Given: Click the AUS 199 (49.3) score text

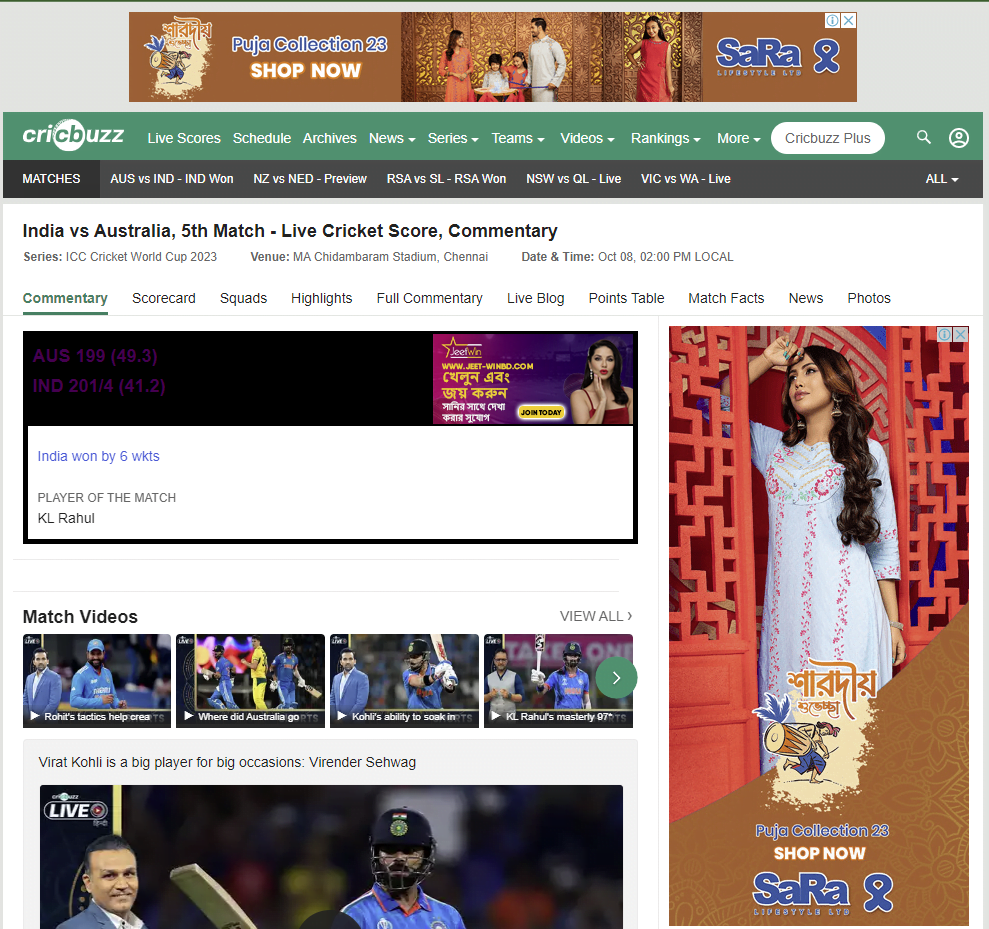Looking at the screenshot, I should pyautogui.click(x=95, y=356).
